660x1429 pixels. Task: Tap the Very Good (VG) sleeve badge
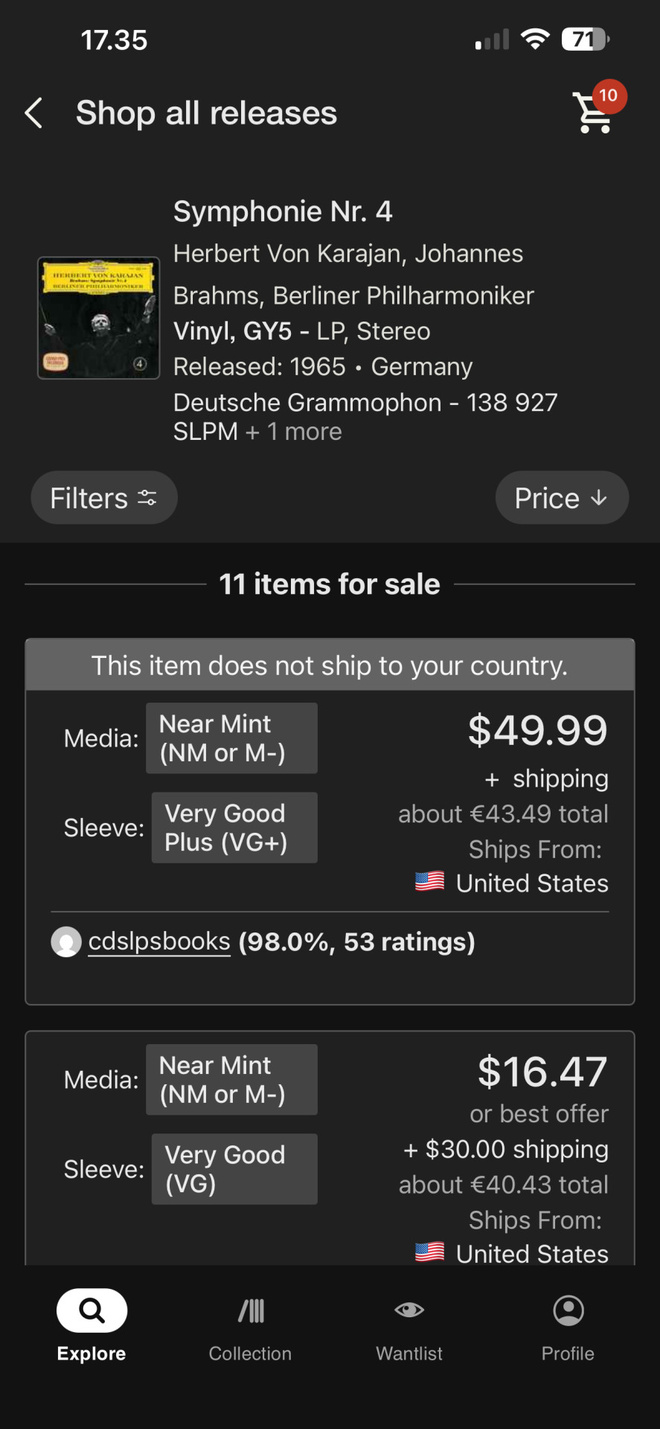pyautogui.click(x=234, y=1169)
